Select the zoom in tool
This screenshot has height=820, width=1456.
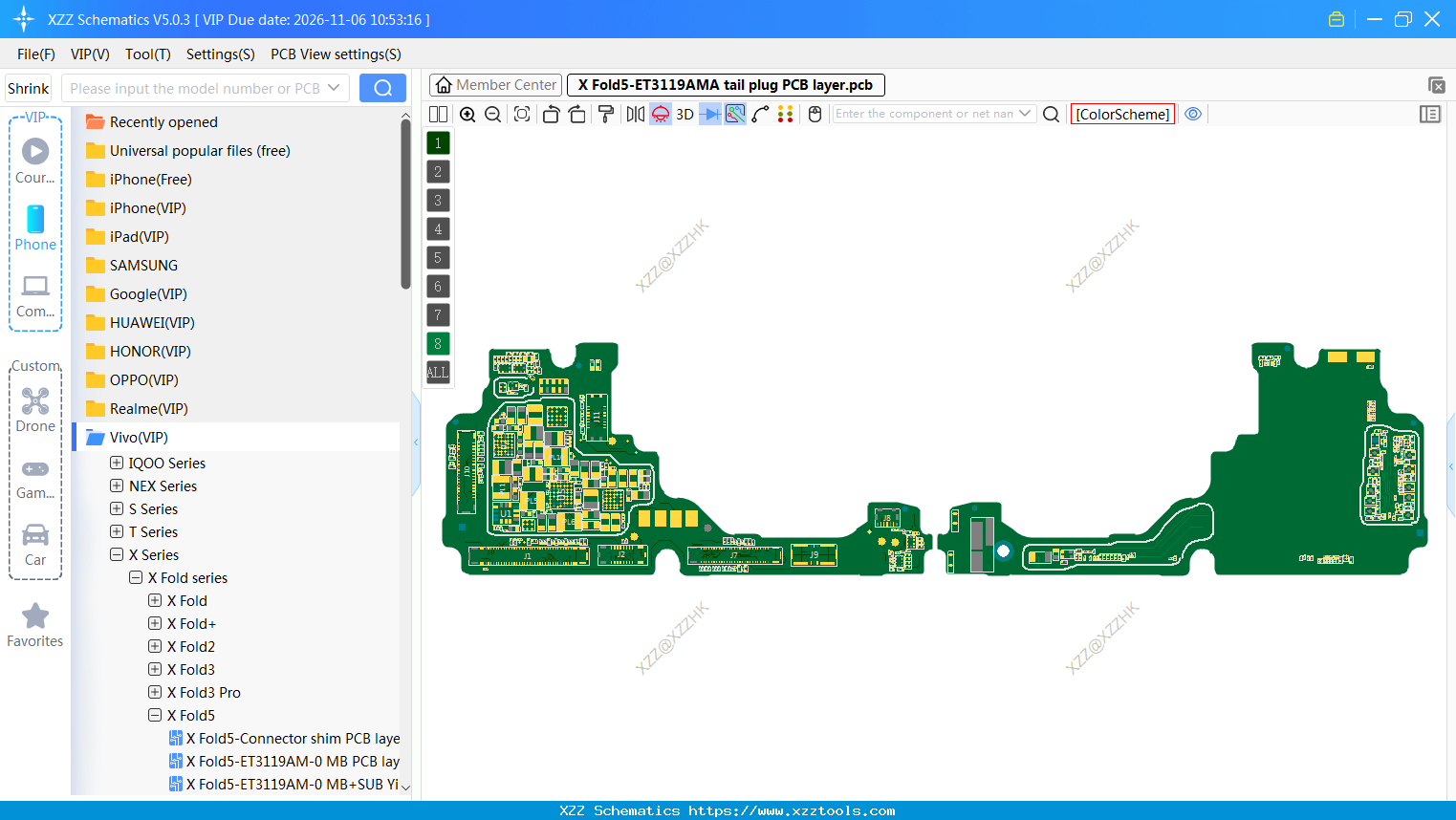(x=467, y=114)
